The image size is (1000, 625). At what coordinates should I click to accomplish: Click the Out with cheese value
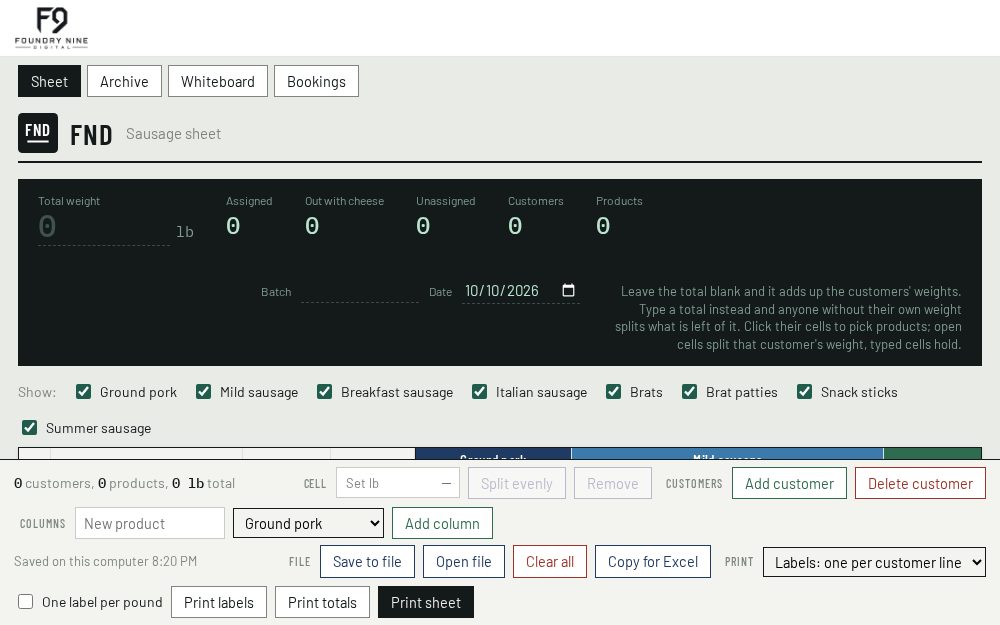312,226
